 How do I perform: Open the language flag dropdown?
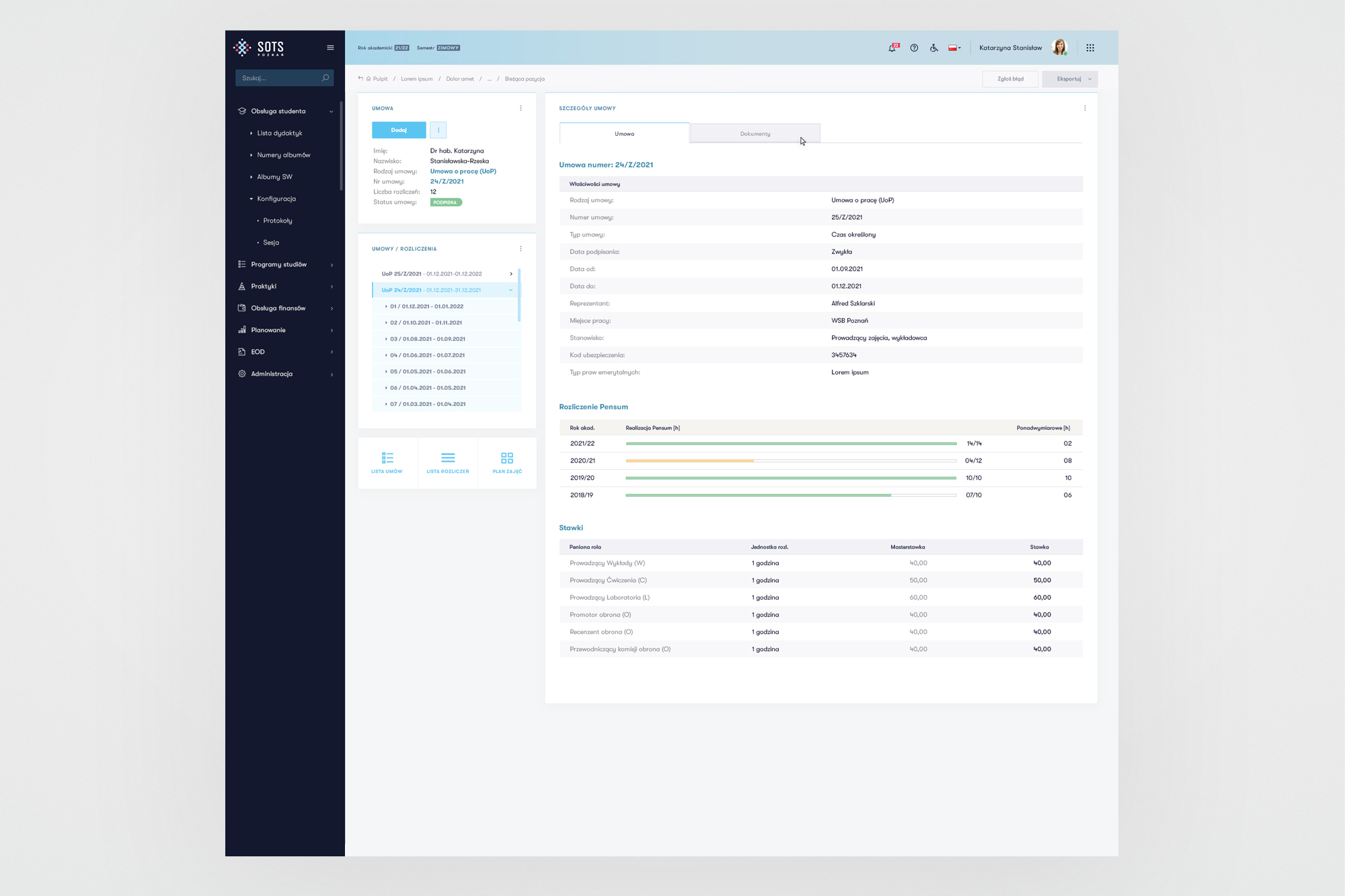coord(954,48)
